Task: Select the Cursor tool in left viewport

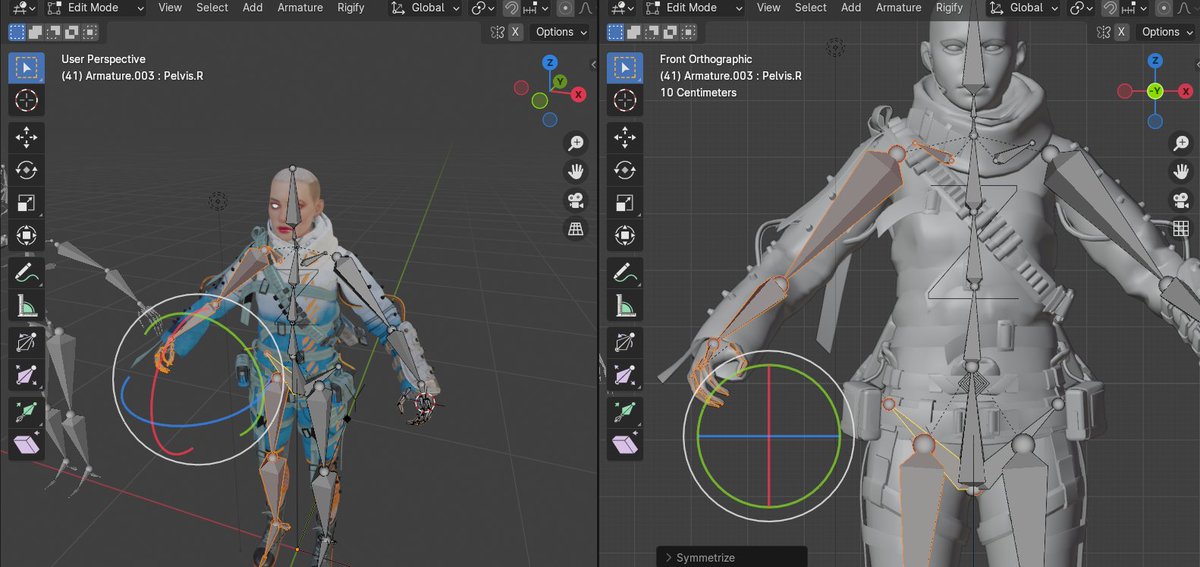Action: coord(26,101)
